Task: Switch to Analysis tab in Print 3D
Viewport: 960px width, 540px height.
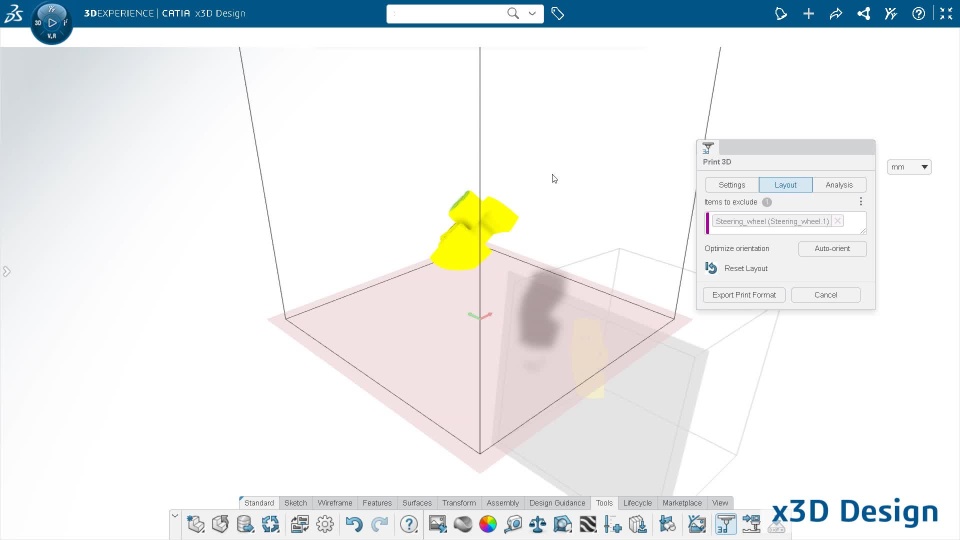Action: click(x=839, y=185)
